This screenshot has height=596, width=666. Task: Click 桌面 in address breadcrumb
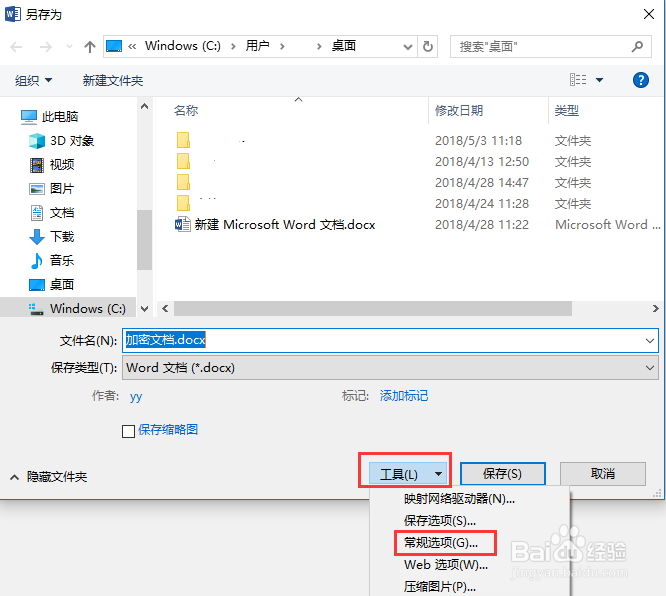(344, 46)
